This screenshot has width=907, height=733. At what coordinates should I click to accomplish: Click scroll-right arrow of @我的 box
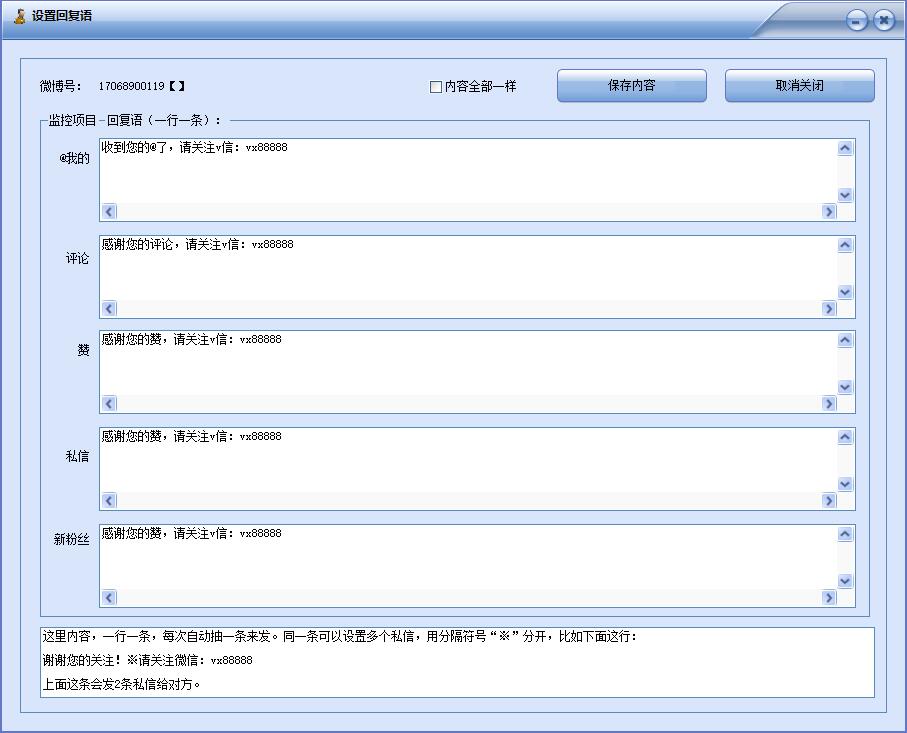[829, 212]
